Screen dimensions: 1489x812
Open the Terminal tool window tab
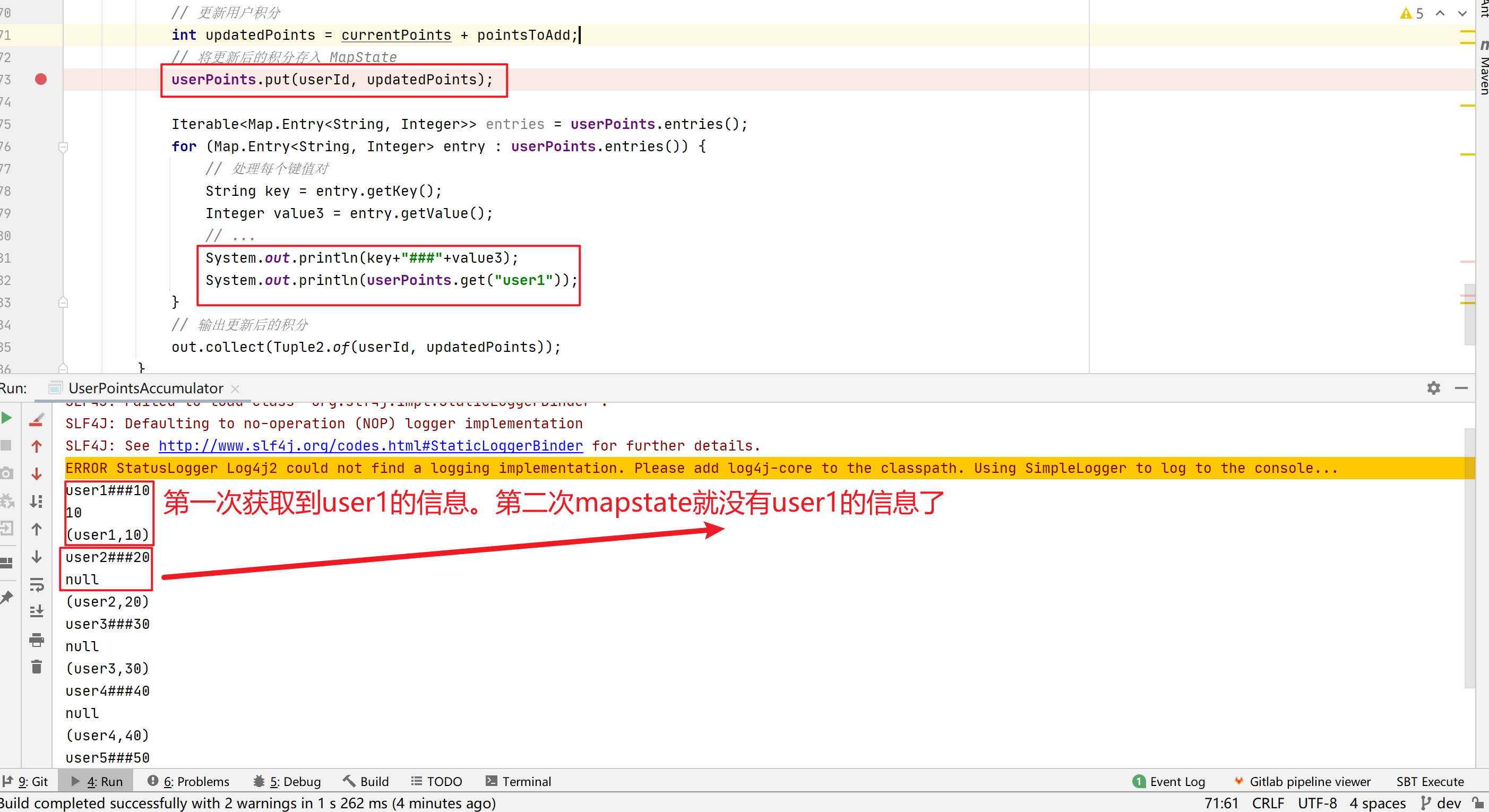point(519,781)
